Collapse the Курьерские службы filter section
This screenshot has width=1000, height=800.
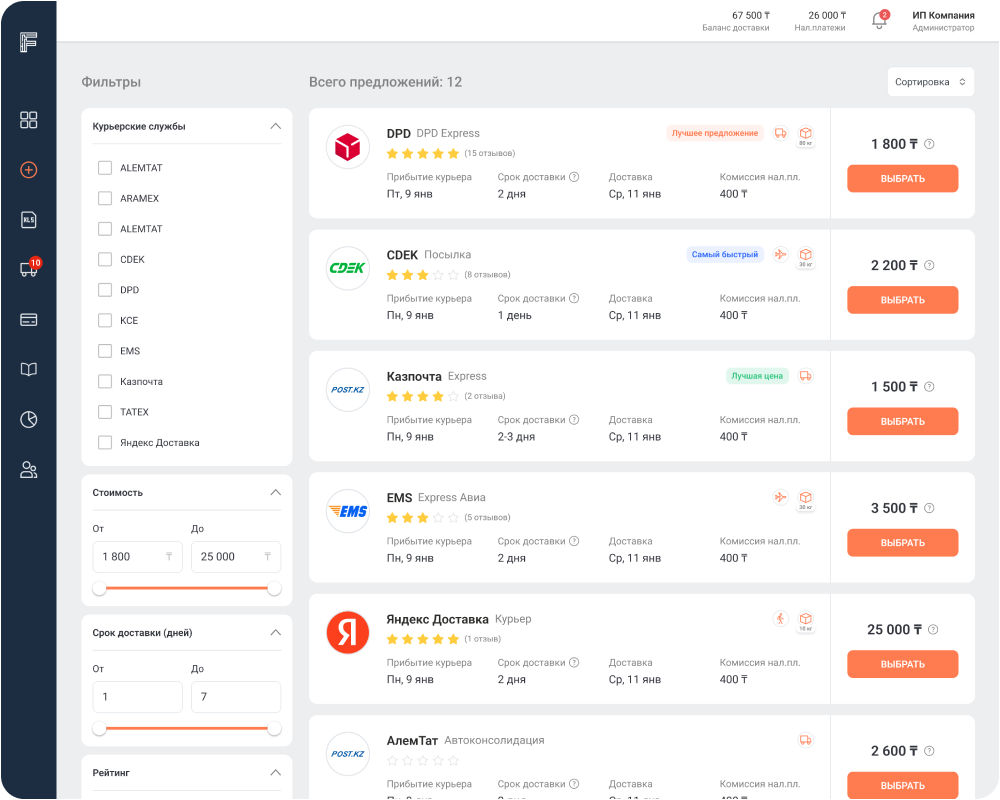pos(276,126)
